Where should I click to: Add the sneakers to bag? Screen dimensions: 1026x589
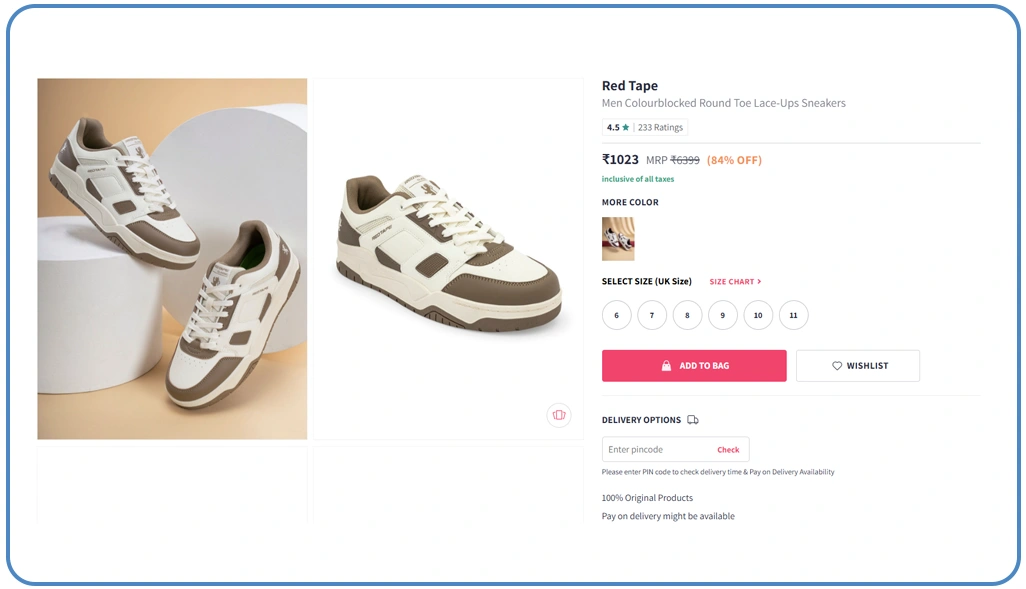tap(694, 366)
